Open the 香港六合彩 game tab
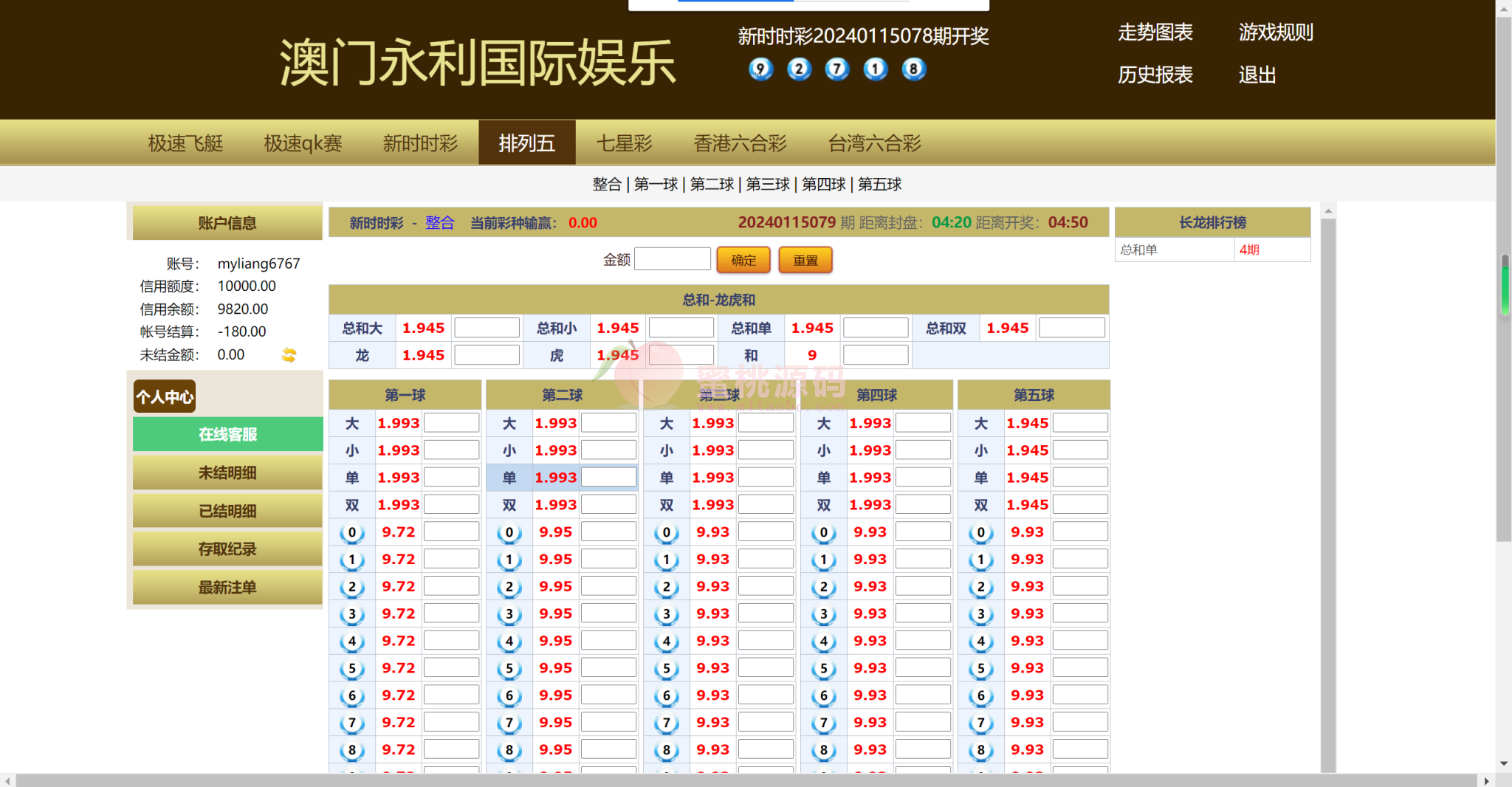The width and height of the screenshot is (1512, 787). point(740,143)
